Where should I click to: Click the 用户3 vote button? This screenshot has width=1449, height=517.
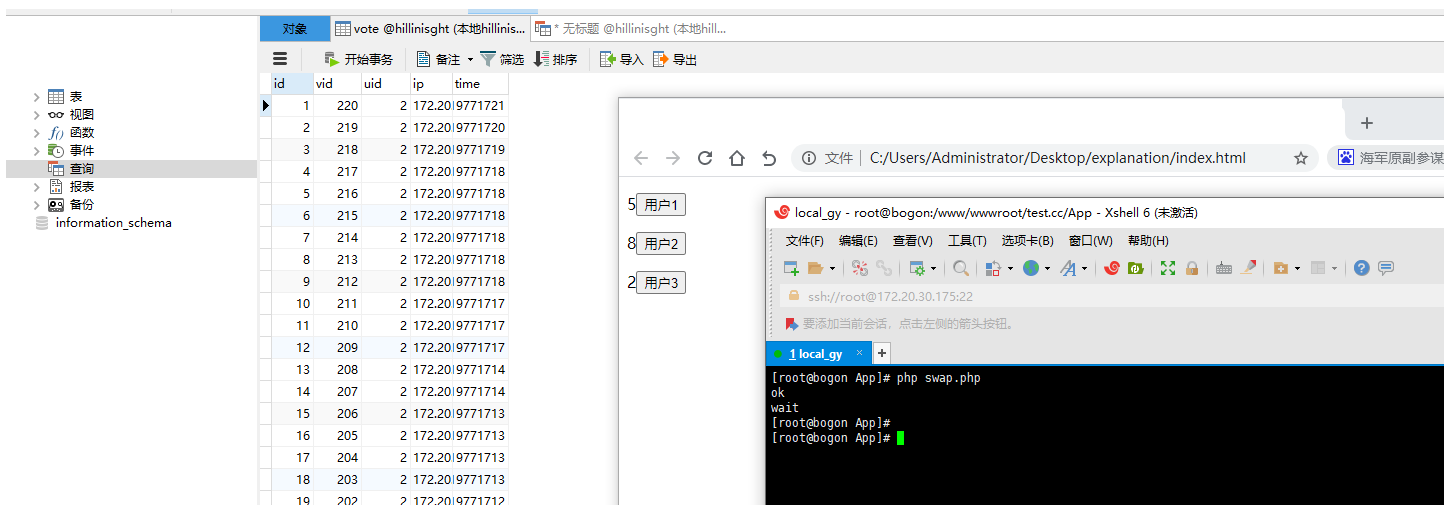[x=661, y=282]
